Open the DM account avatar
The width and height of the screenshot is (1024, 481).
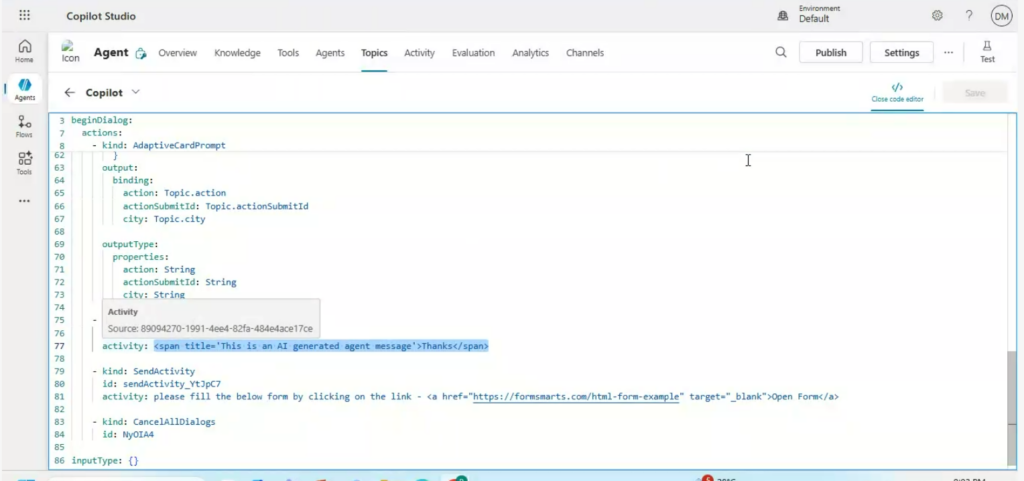[x=1001, y=16]
